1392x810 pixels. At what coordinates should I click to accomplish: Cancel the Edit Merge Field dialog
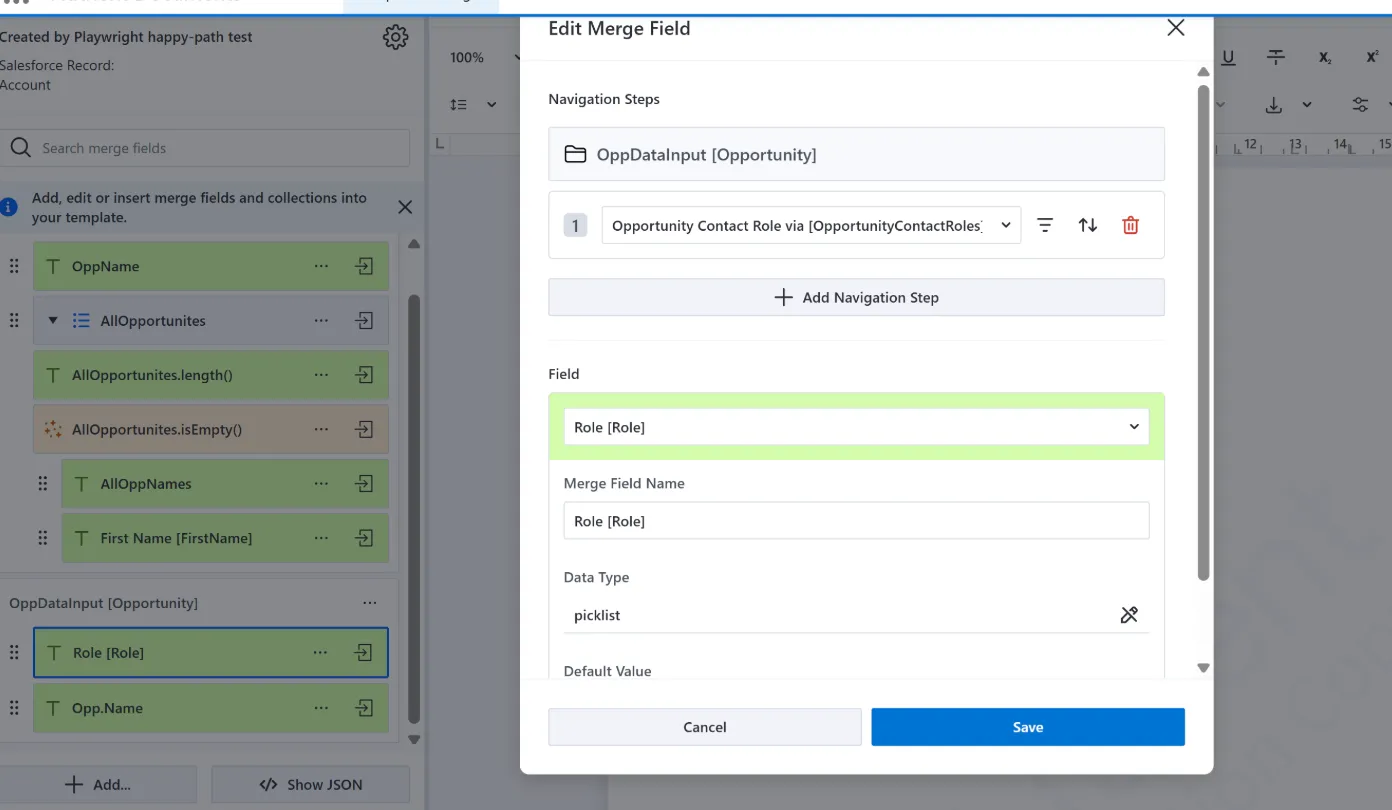[705, 727]
